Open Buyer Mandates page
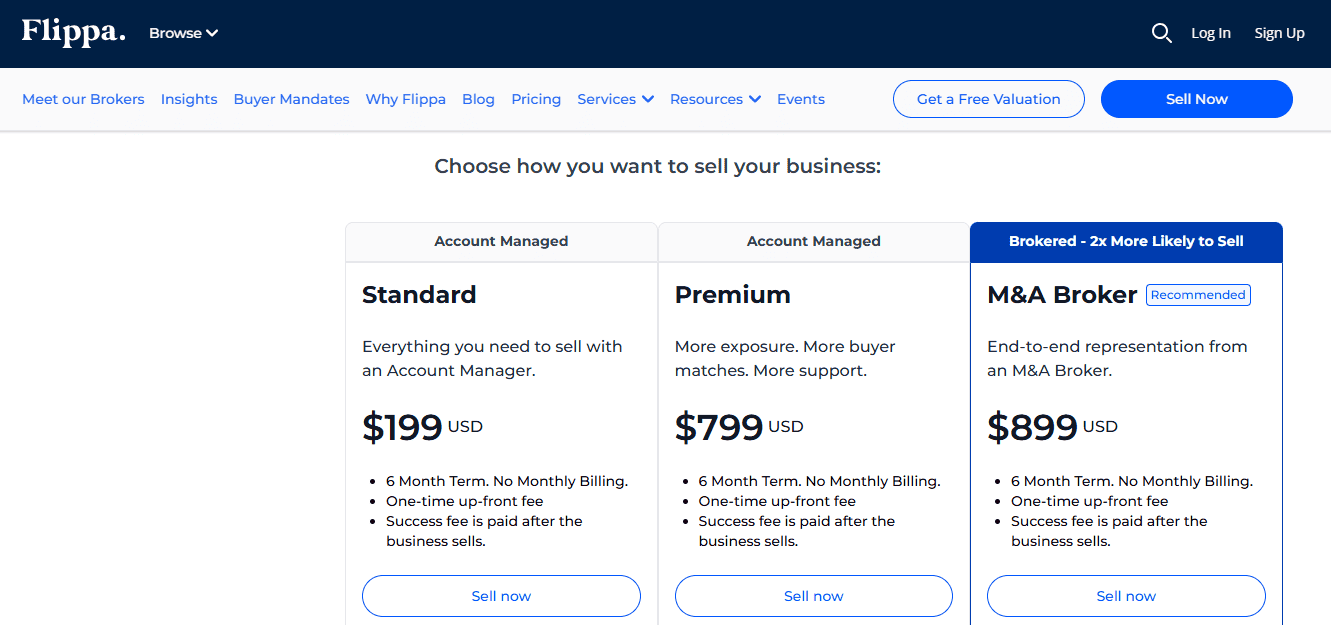Screen dimensions: 1331x625 pos(291,99)
